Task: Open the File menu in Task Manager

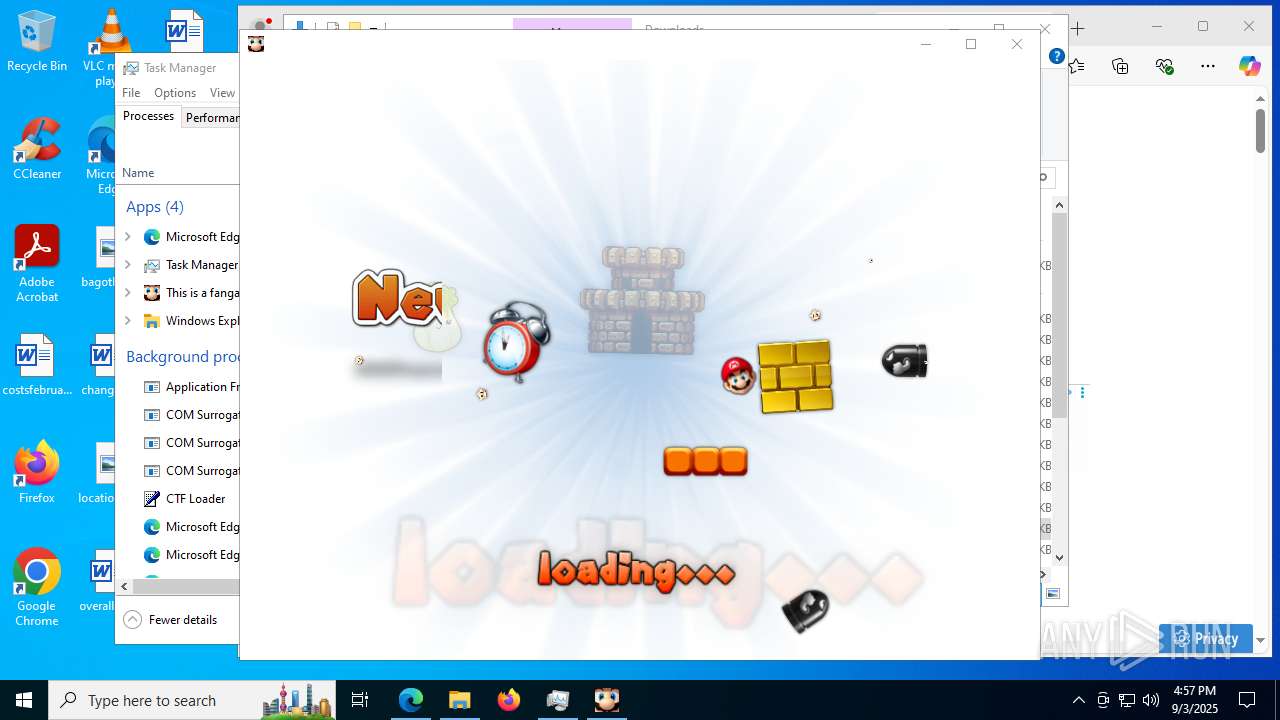Action: tap(131, 93)
